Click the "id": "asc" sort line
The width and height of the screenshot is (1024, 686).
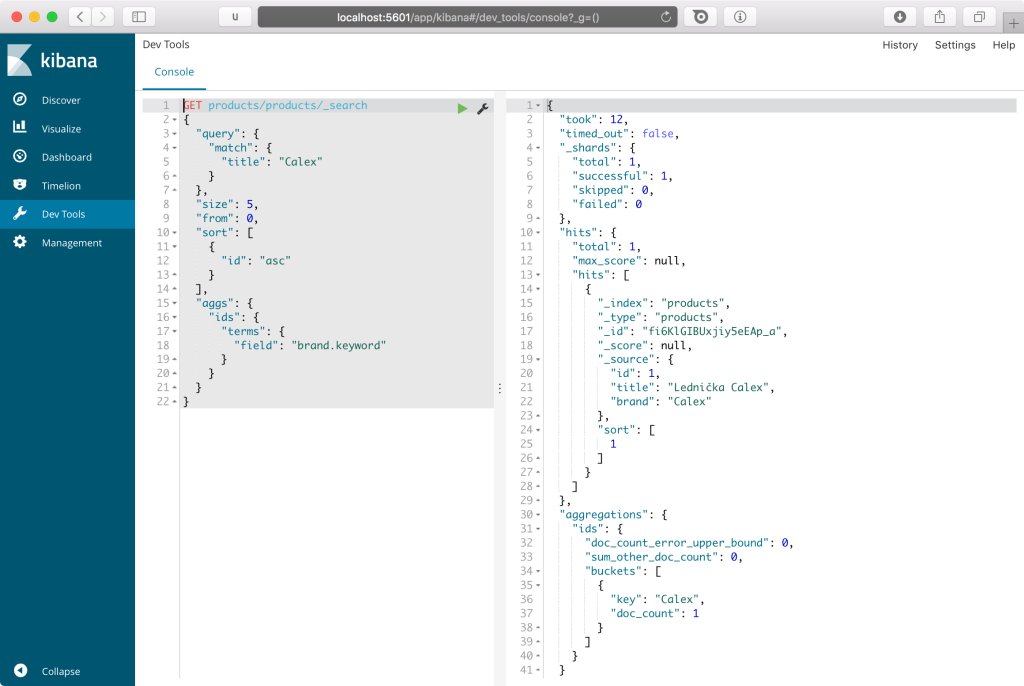pos(256,261)
